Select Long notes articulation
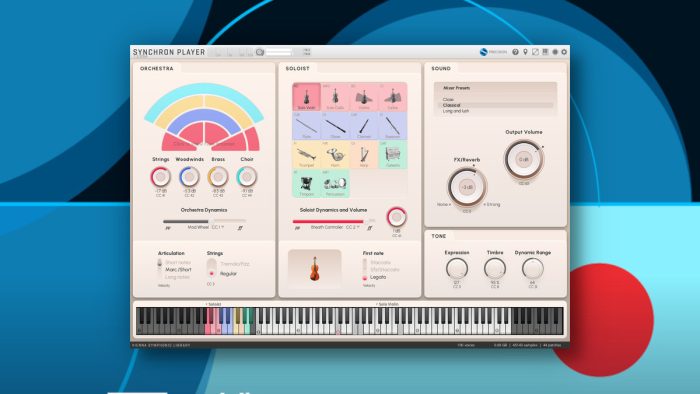 [177, 277]
